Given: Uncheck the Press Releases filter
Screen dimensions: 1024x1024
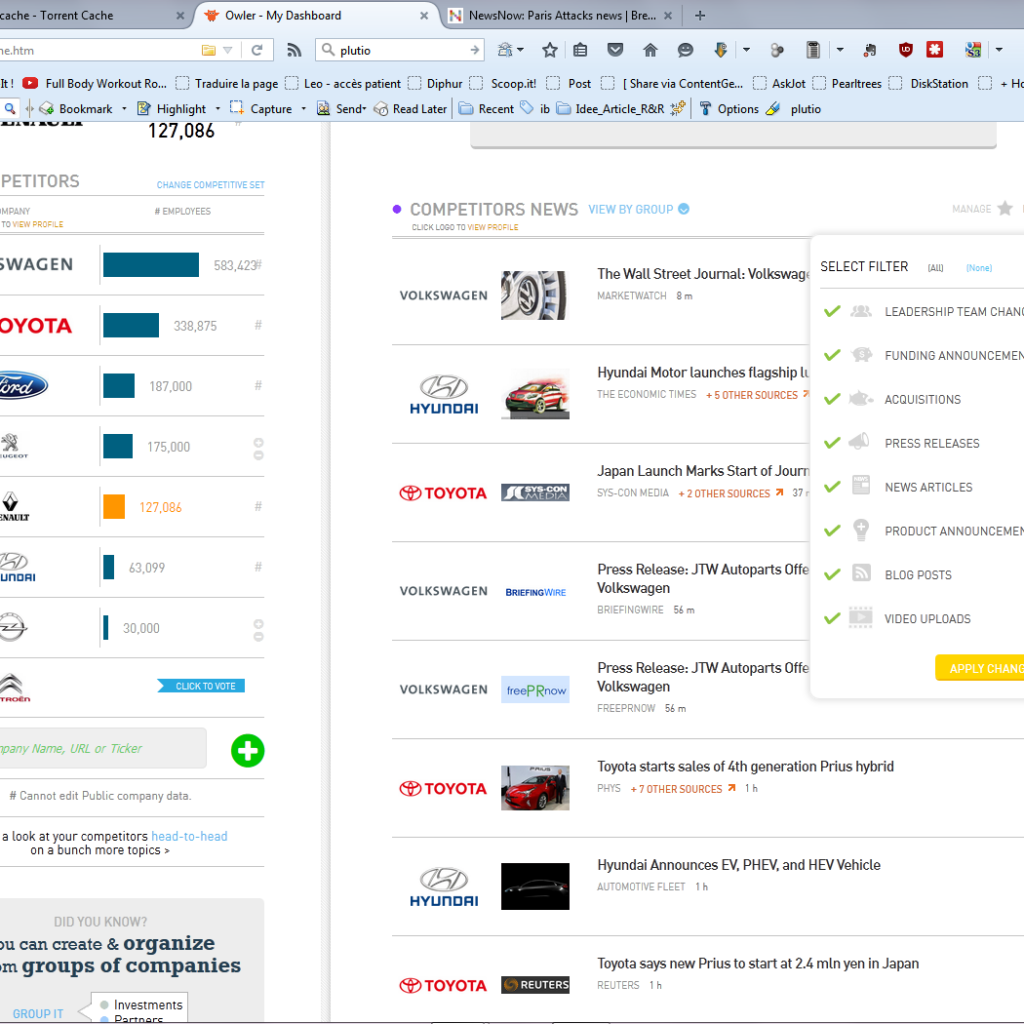Looking at the screenshot, I should point(832,443).
